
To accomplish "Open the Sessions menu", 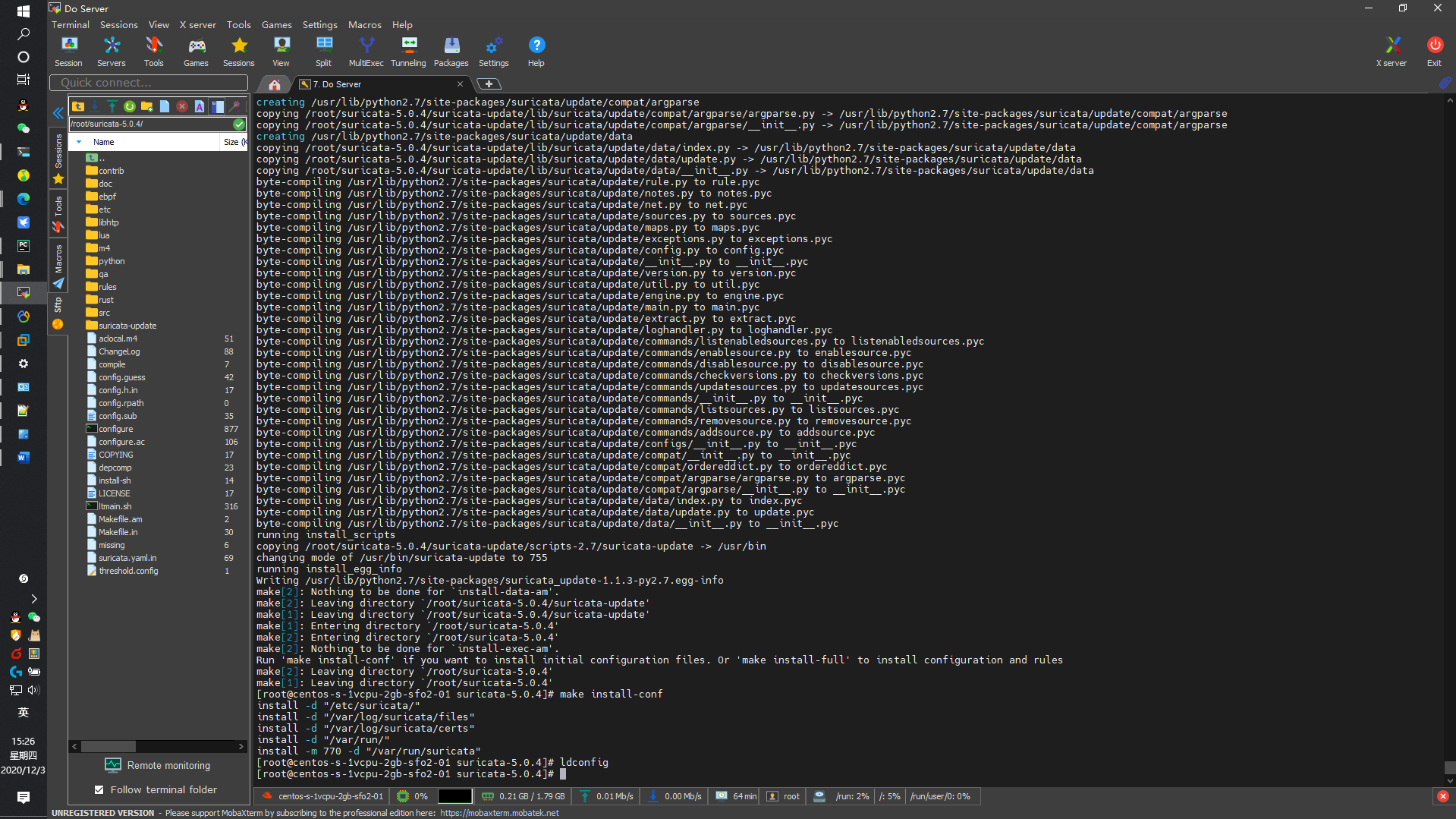I will (x=119, y=24).
